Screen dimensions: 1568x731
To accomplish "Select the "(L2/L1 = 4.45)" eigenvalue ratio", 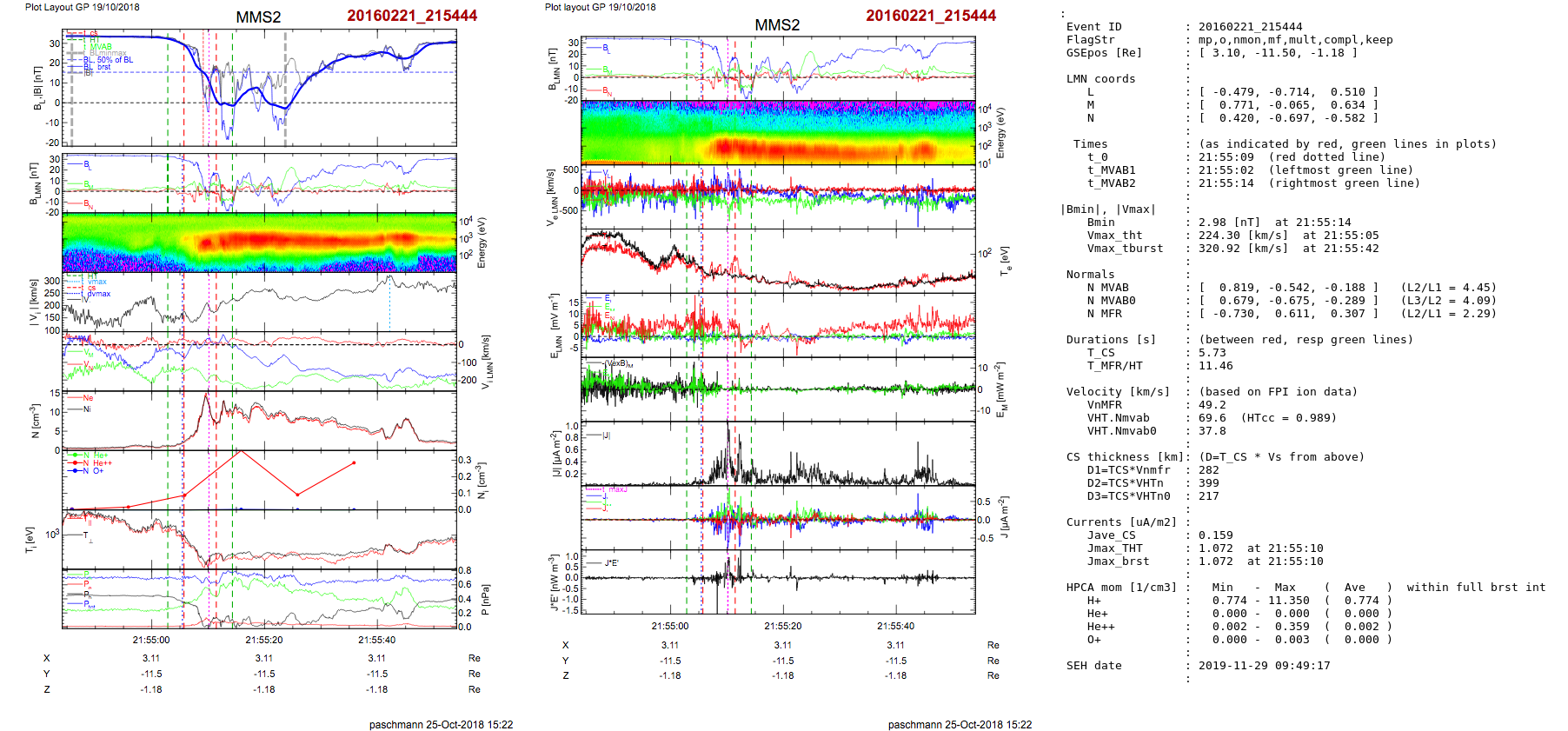I will [x=1449, y=288].
